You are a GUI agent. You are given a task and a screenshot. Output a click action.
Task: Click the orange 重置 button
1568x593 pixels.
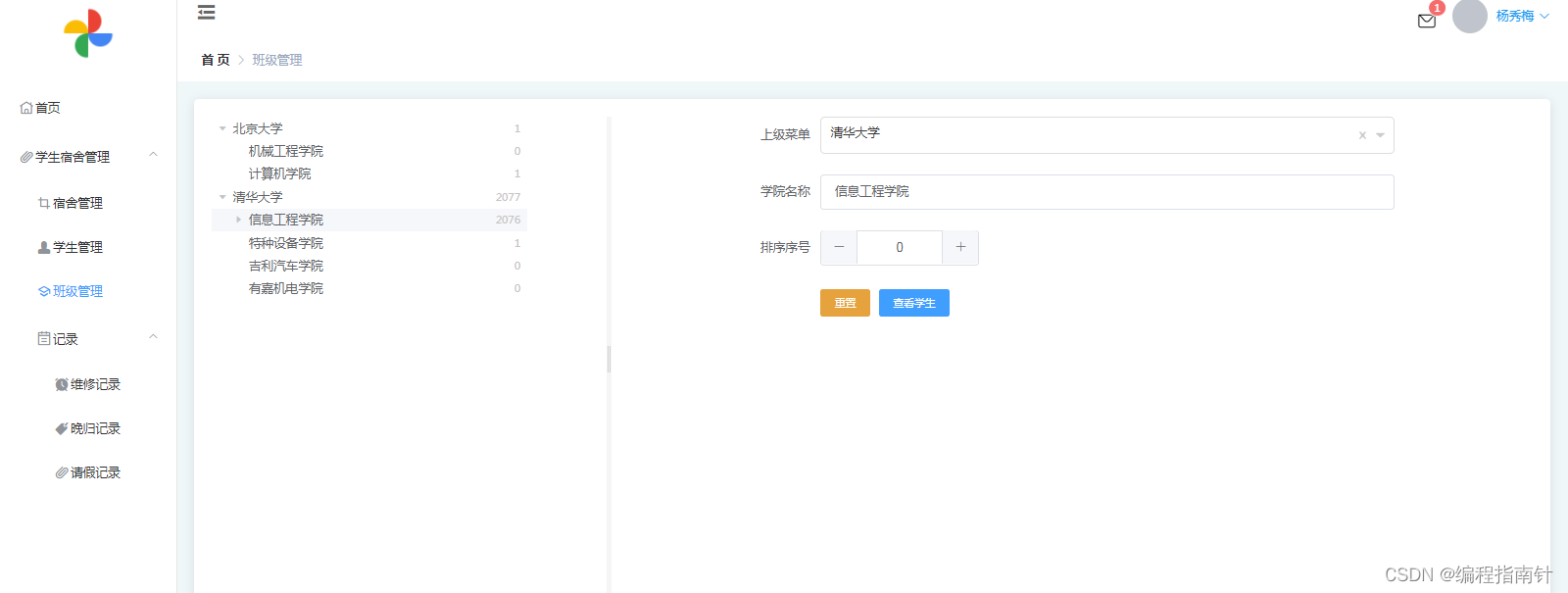click(x=845, y=303)
